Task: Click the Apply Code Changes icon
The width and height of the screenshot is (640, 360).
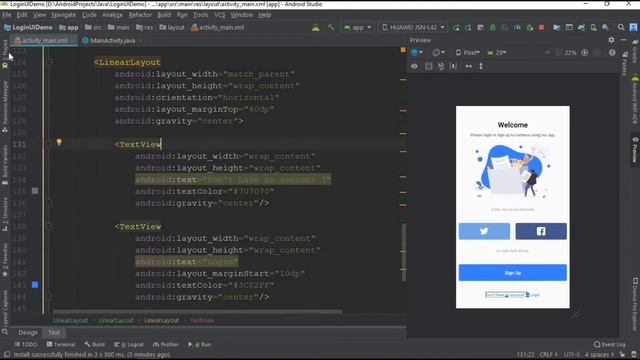Action: pos(480,27)
